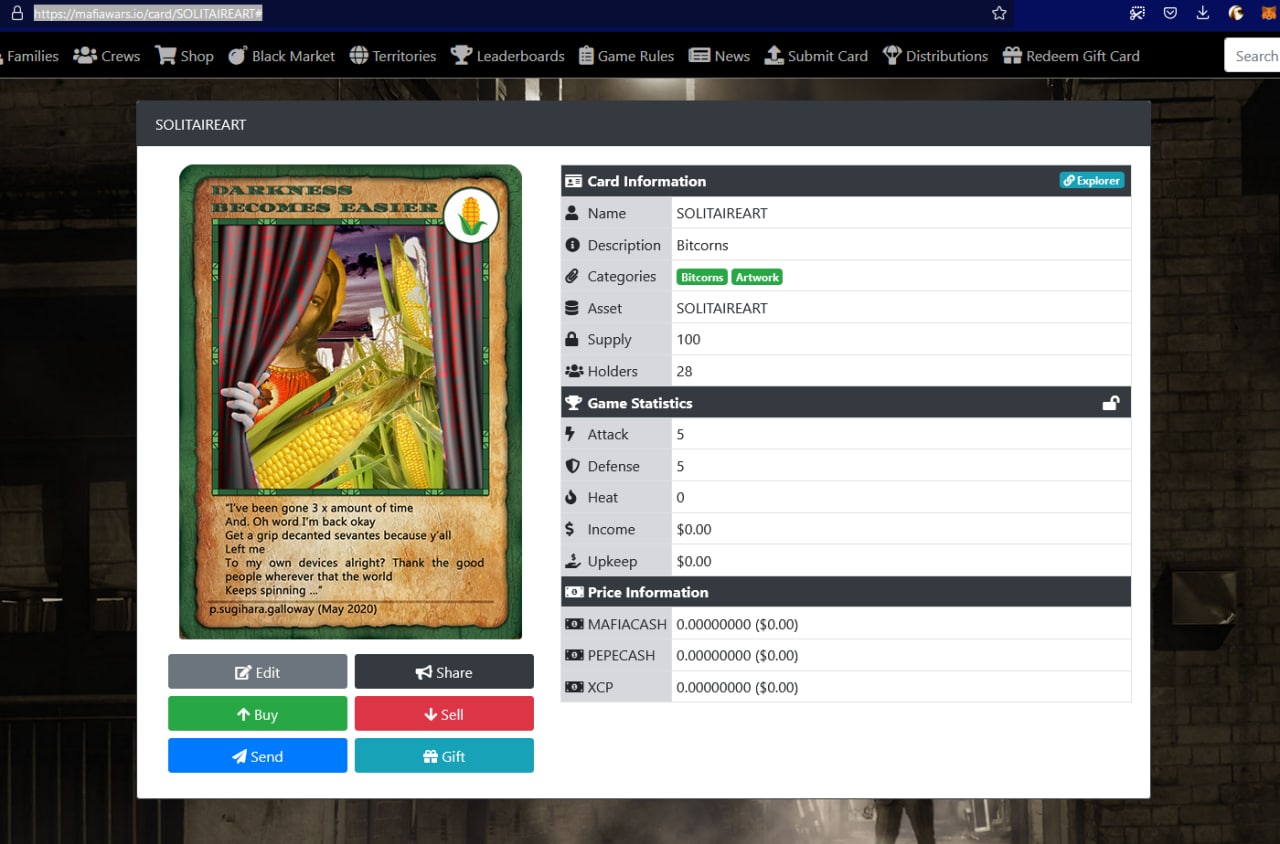Click the blue Send button
Screen dimensions: 1280x844
[258, 756]
